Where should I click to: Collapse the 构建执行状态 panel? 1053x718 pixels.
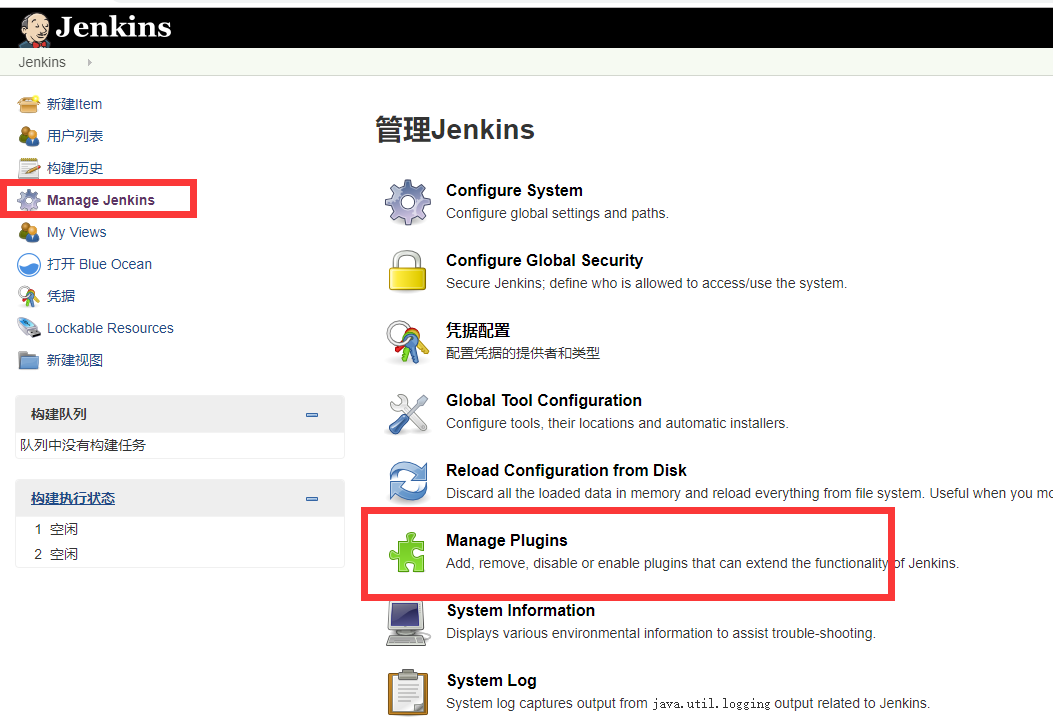click(x=312, y=499)
